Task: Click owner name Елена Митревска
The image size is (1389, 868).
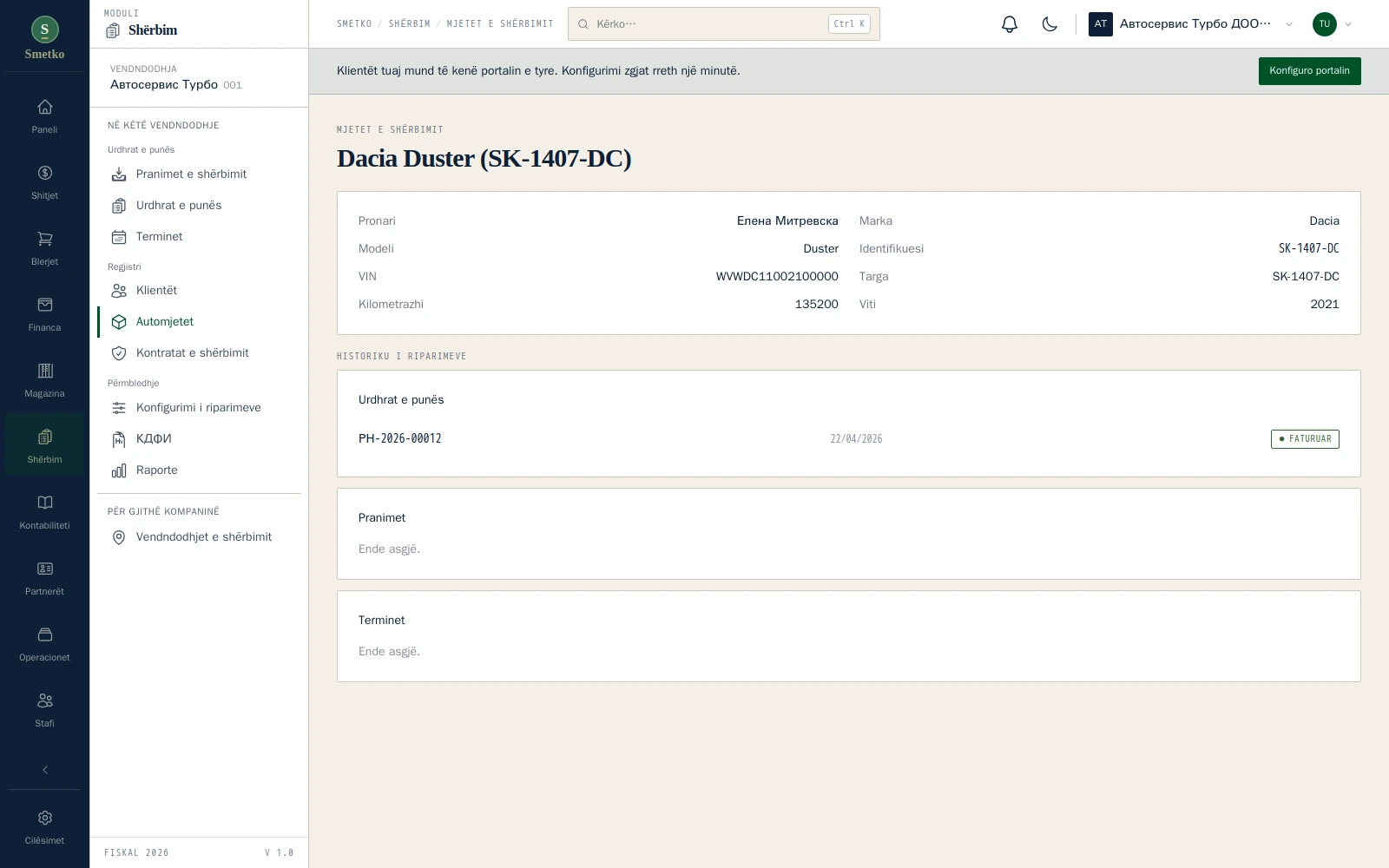Action: [x=787, y=221]
